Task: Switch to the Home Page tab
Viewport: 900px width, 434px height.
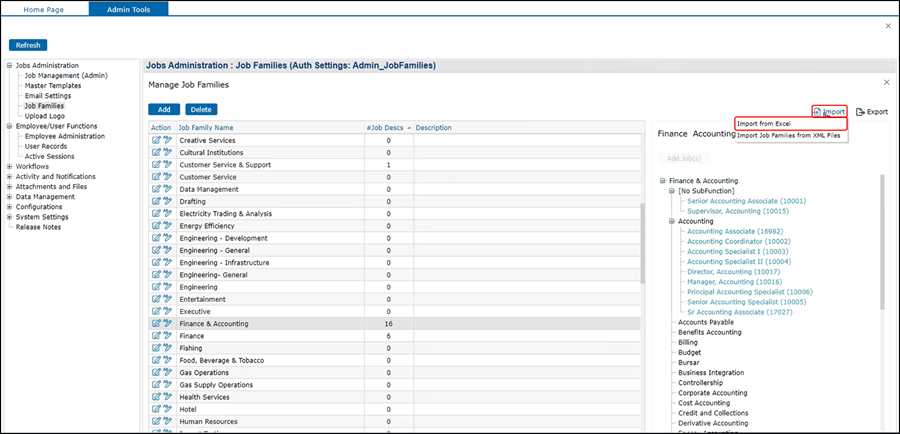Action: coord(44,8)
